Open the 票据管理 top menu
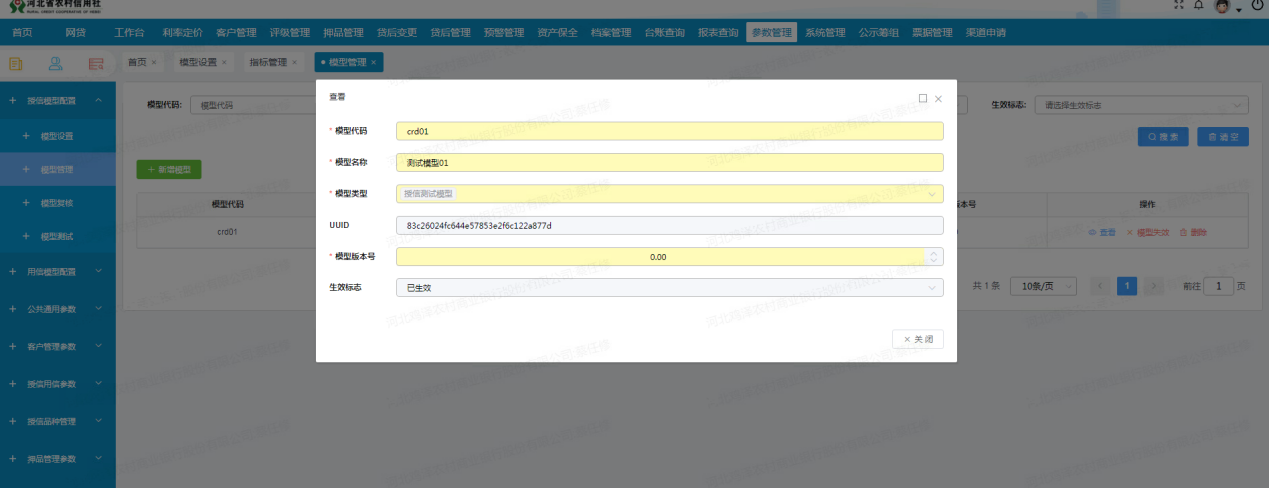This screenshot has height=488, width=1269. pyautogui.click(x=932, y=33)
